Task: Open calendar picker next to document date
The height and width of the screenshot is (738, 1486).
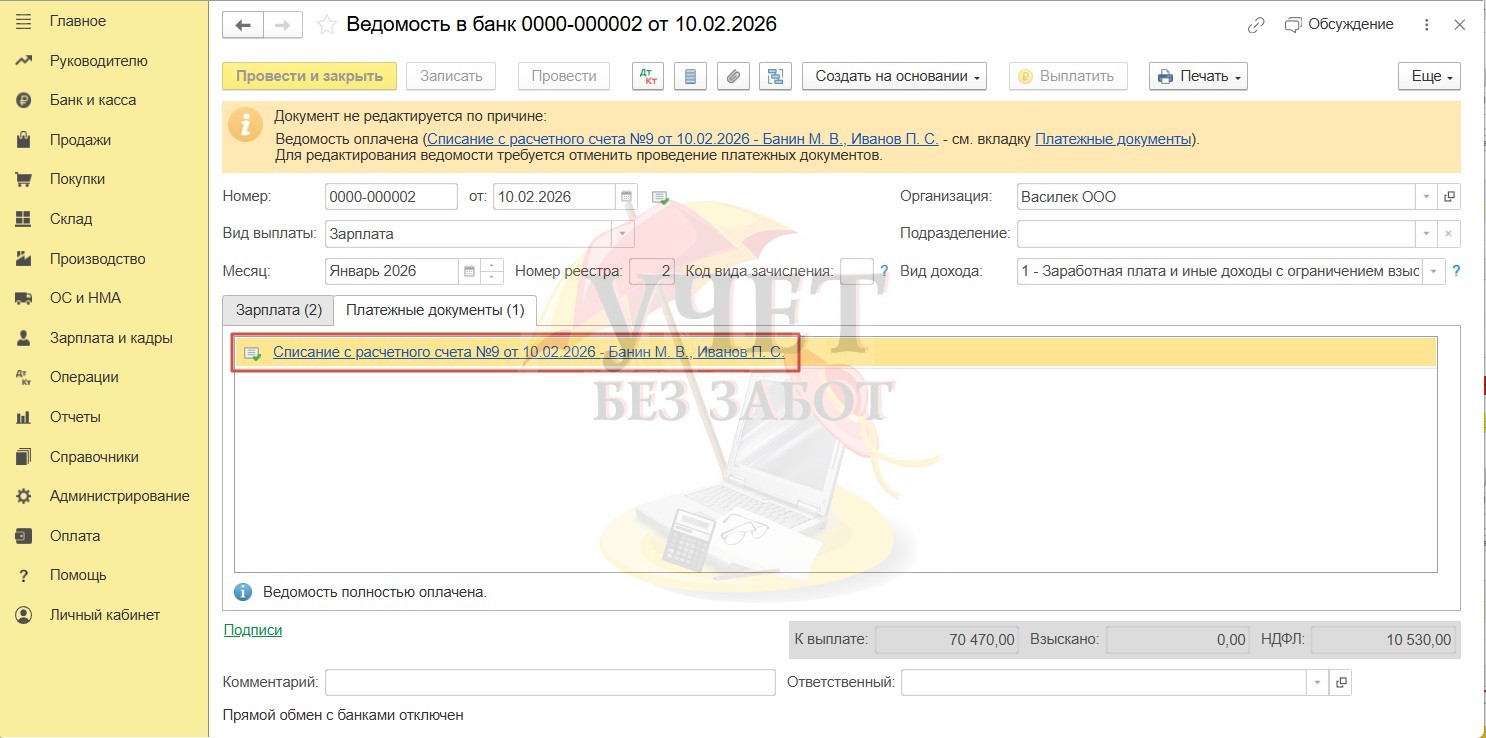Action: [x=627, y=197]
